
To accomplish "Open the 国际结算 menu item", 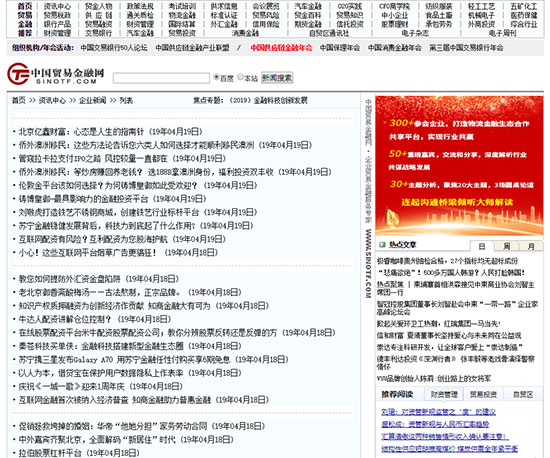I will [182, 24].
